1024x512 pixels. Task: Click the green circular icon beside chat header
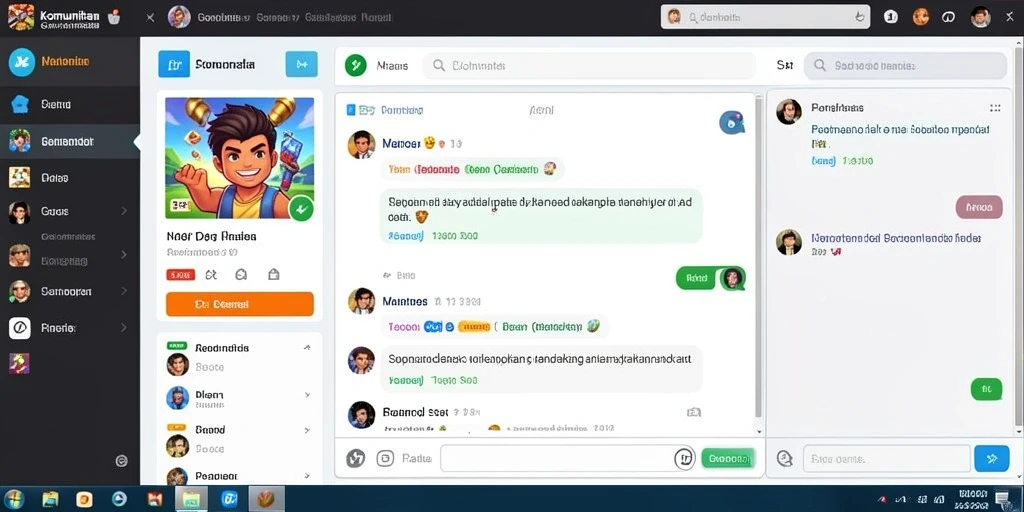click(x=355, y=65)
